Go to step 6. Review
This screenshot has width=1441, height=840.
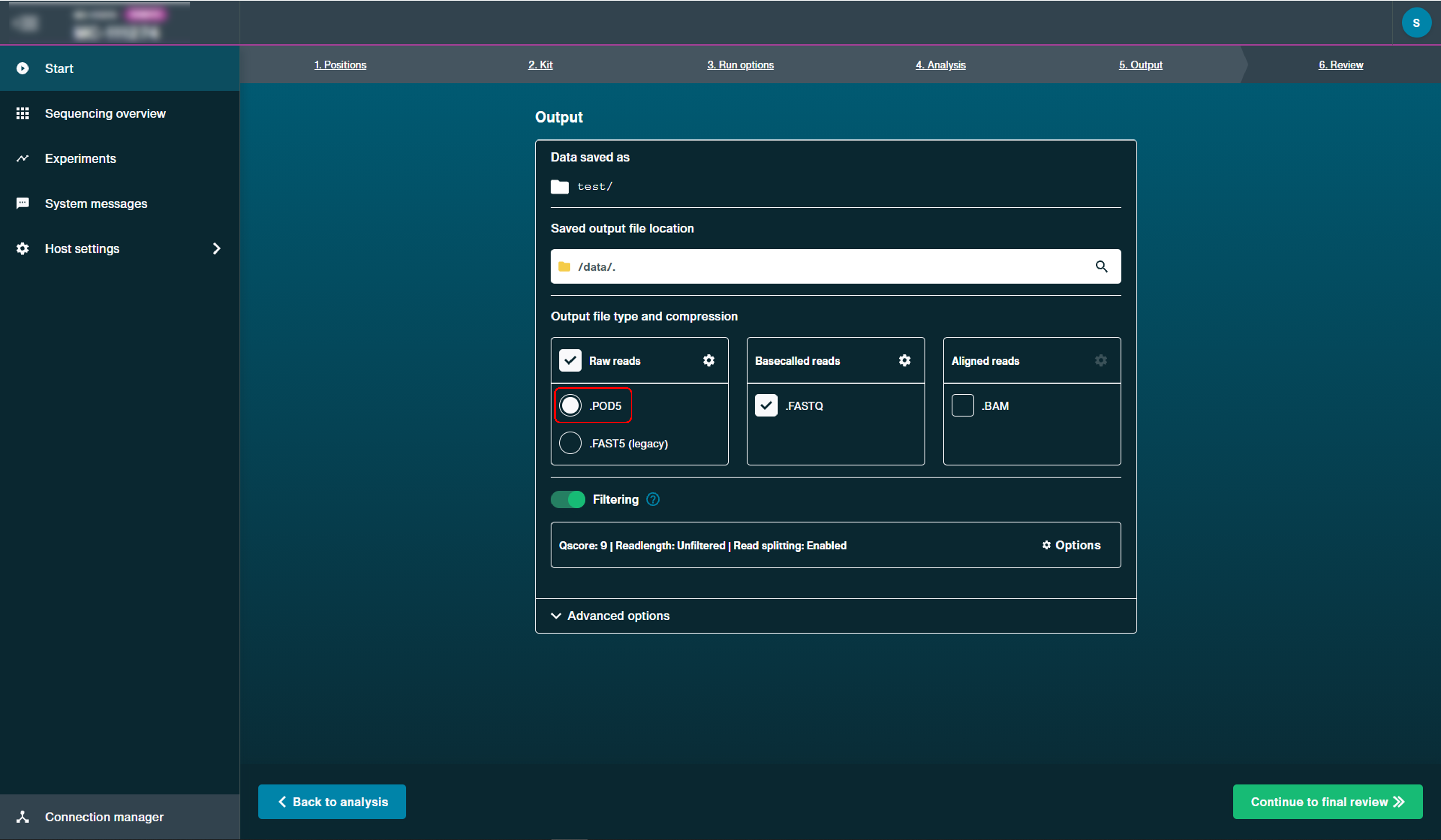(1340, 64)
